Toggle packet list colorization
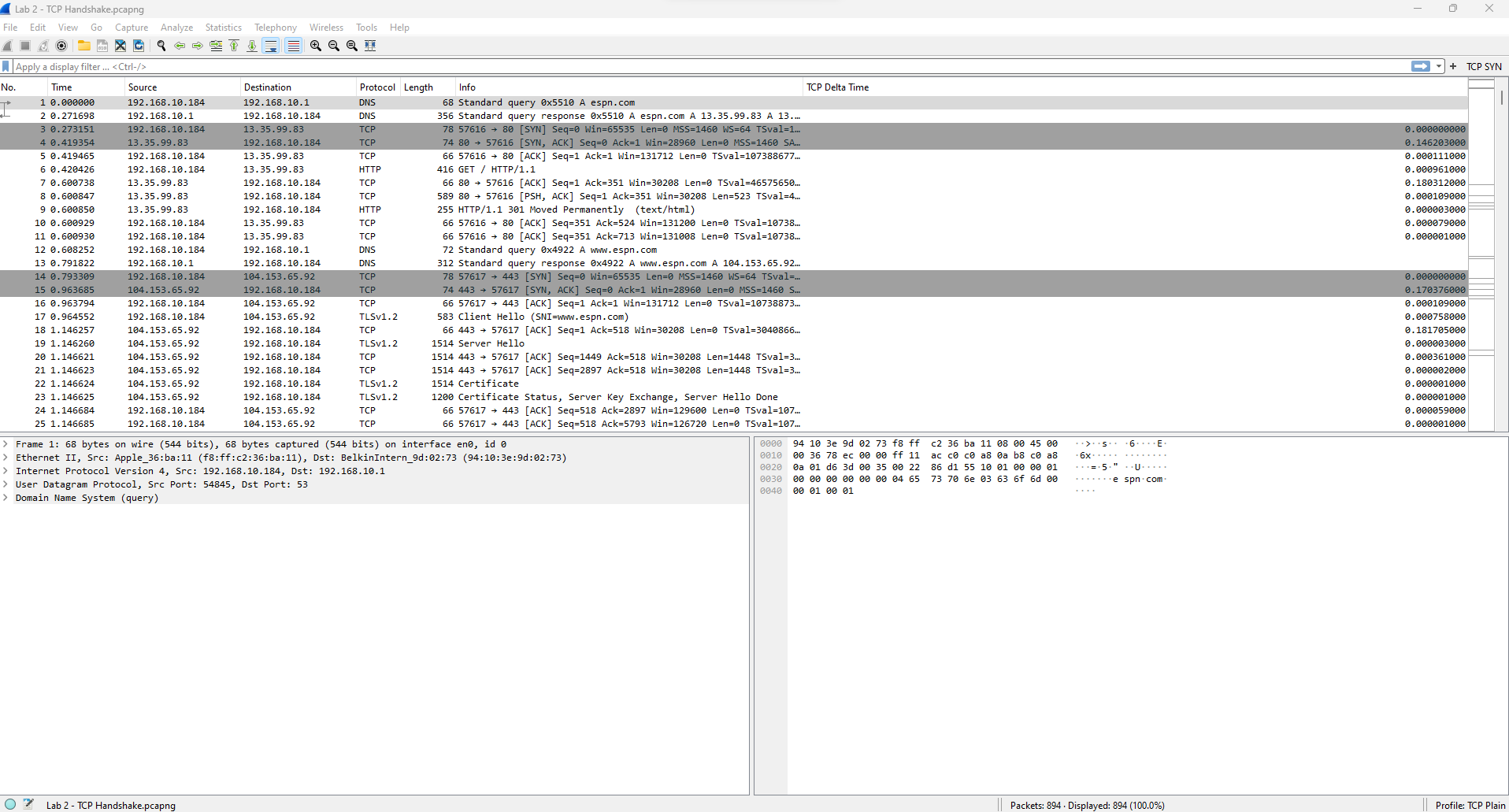Image resolution: width=1509 pixels, height=812 pixels. coord(293,46)
